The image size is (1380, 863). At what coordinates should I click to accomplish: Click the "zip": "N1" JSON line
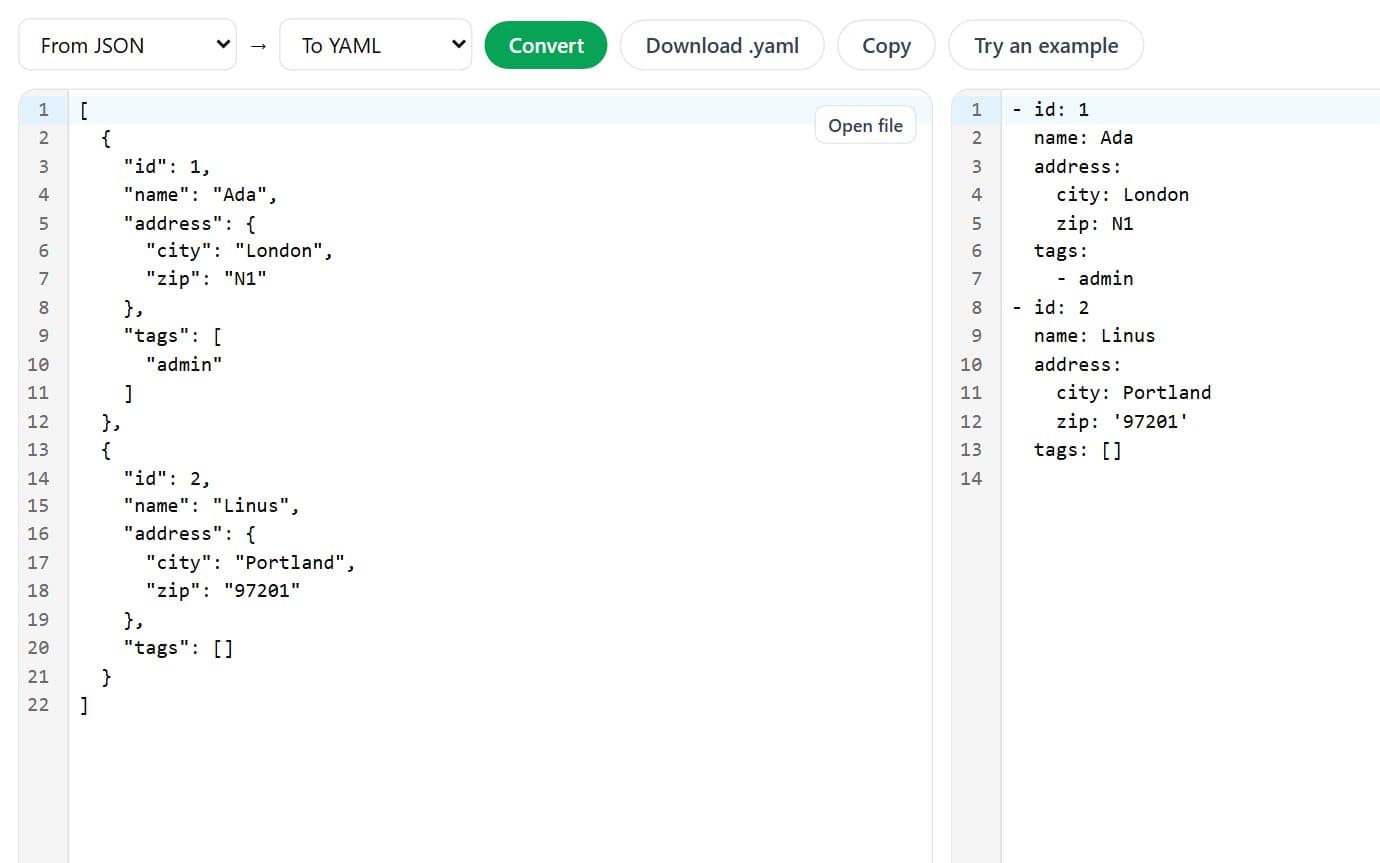coord(206,279)
